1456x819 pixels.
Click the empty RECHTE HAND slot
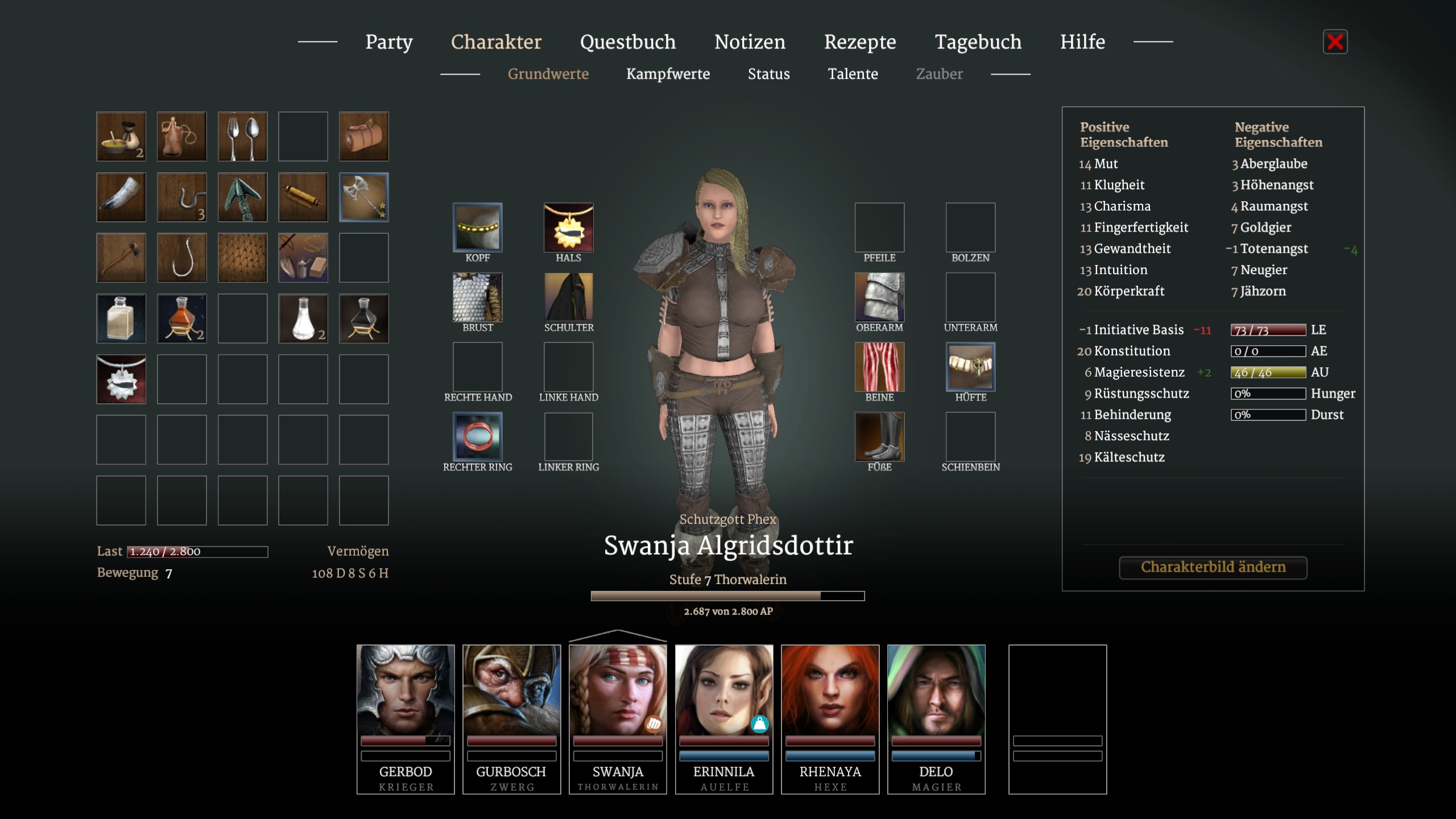pos(478,367)
